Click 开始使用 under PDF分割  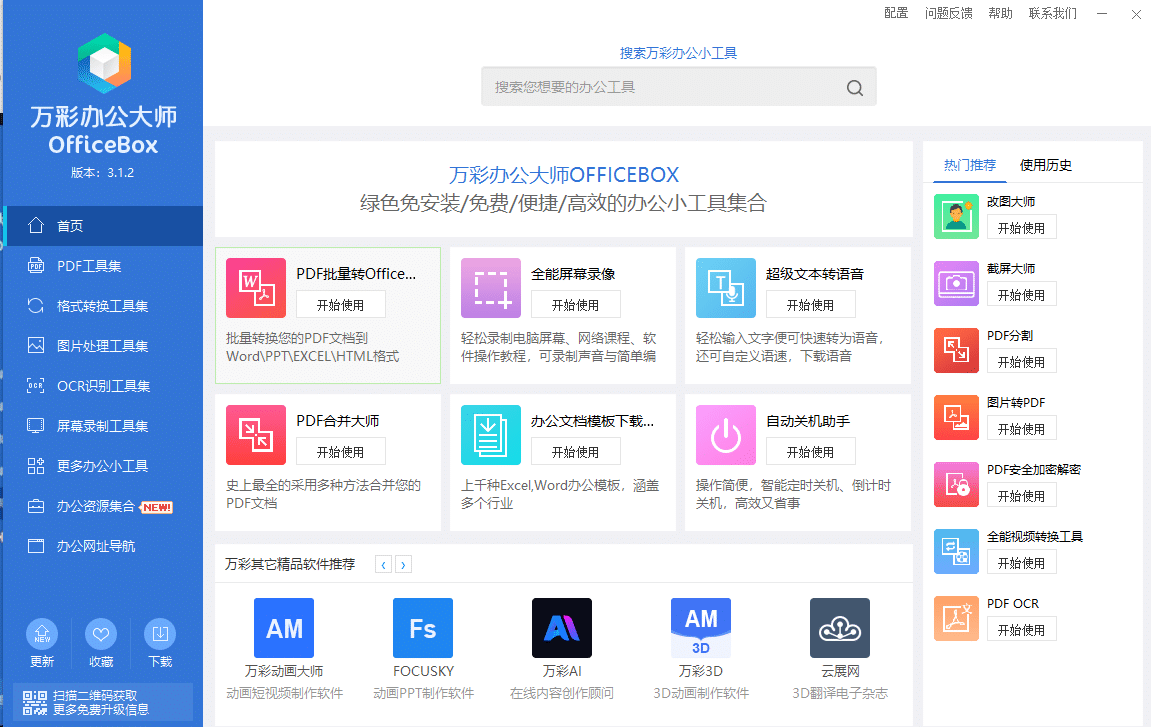pyautogui.click(x=1021, y=362)
